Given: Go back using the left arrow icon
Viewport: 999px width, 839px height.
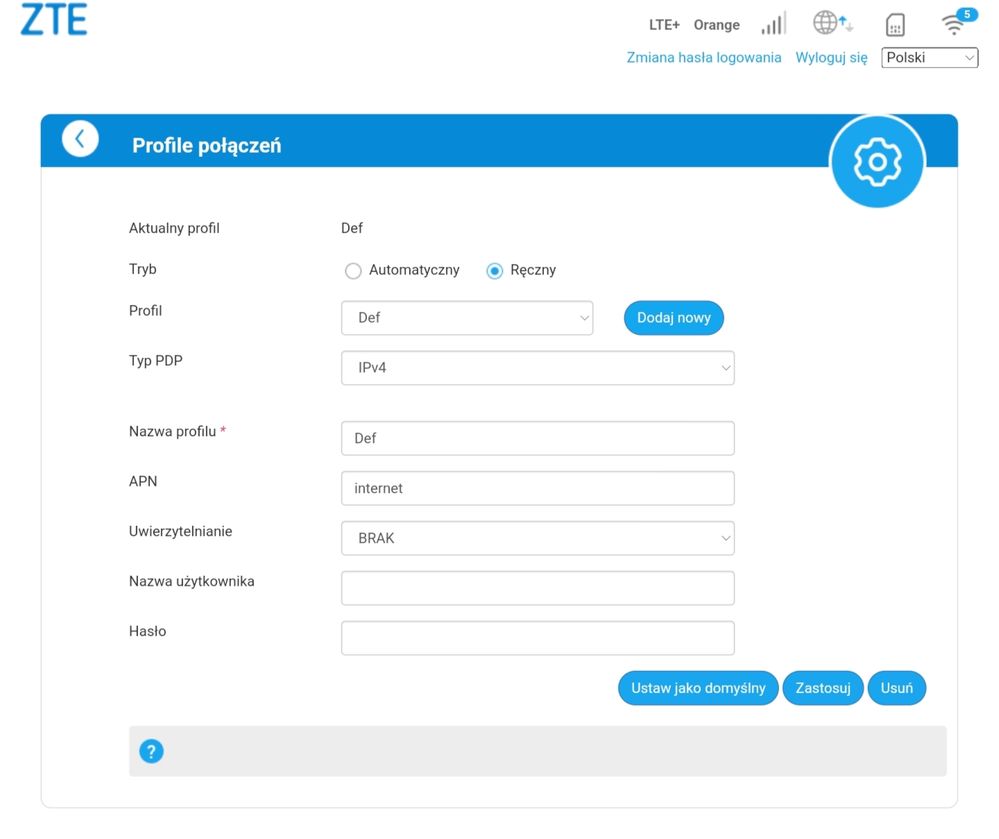Looking at the screenshot, I should coord(80,139).
